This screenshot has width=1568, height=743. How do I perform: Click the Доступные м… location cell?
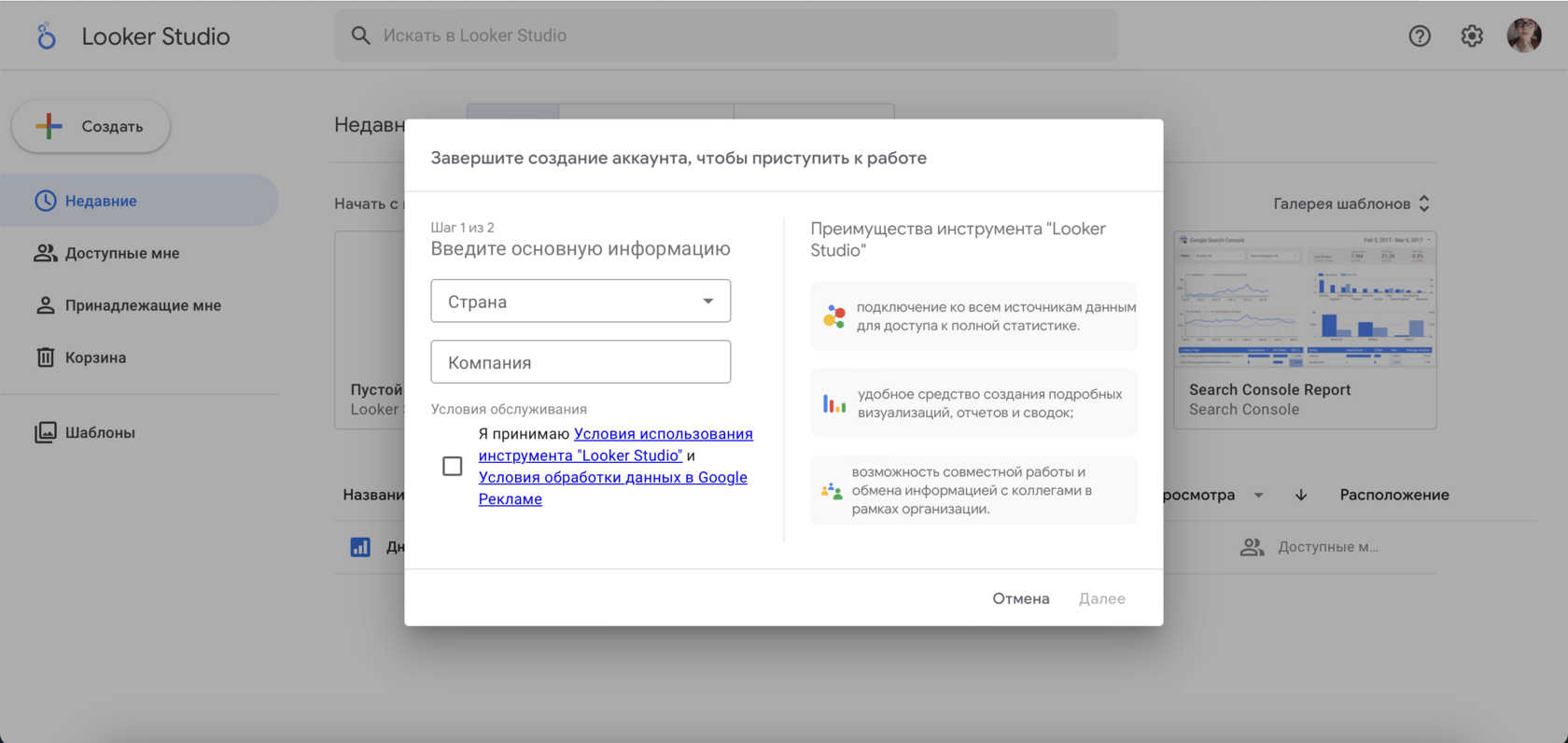click(1328, 547)
